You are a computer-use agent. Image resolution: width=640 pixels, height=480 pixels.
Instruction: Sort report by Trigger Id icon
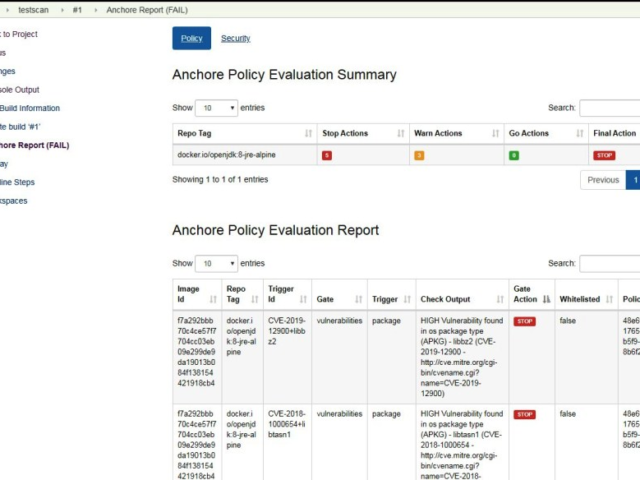(303, 299)
